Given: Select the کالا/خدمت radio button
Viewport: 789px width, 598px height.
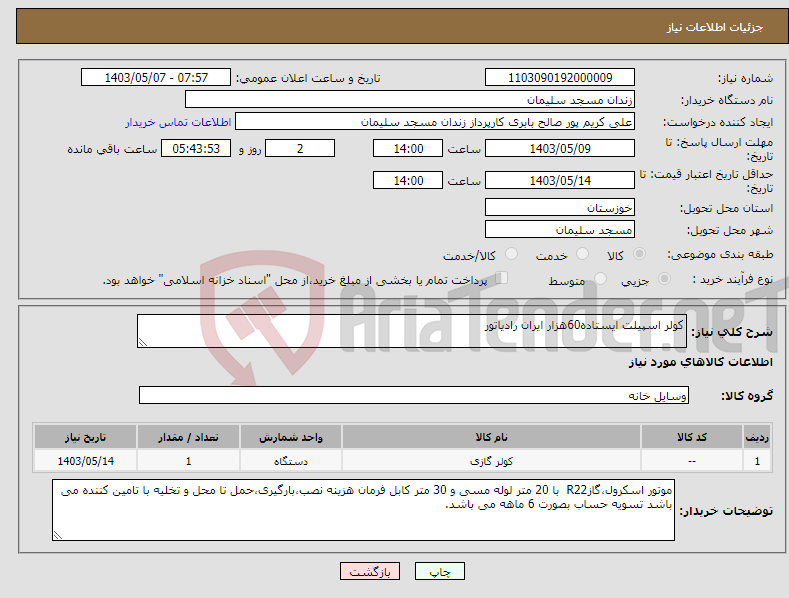Looking at the screenshot, I should 511,254.
